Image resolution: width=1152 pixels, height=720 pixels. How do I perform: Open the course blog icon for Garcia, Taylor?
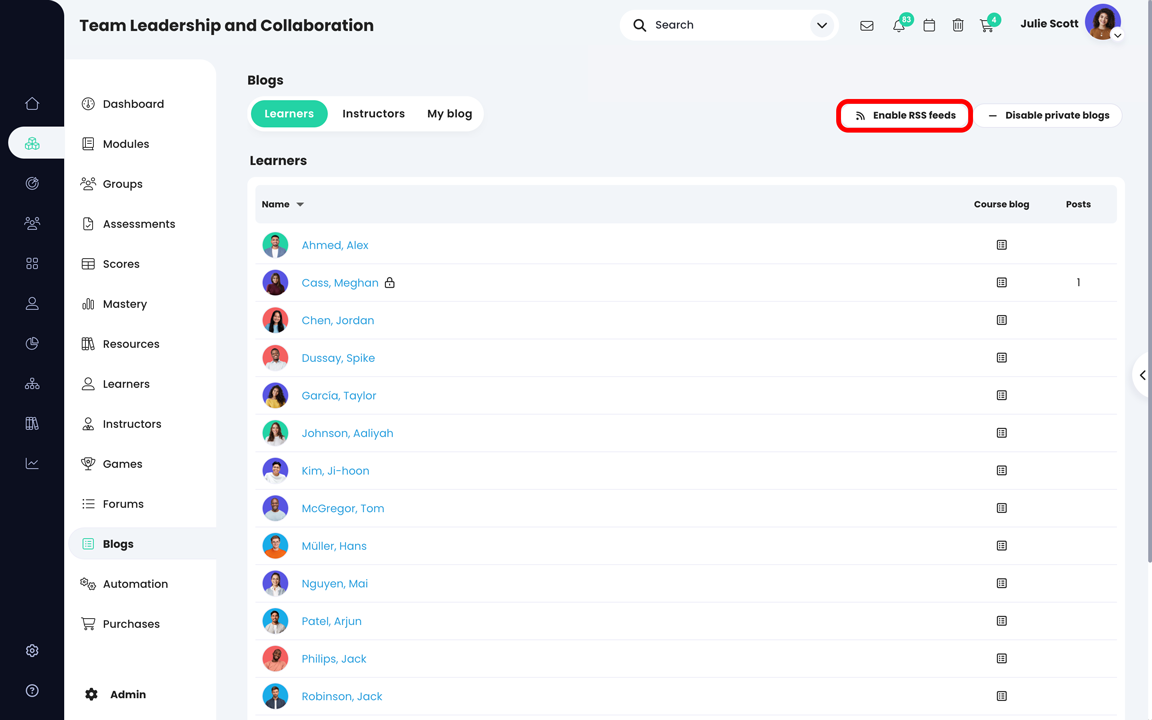coord(1001,395)
